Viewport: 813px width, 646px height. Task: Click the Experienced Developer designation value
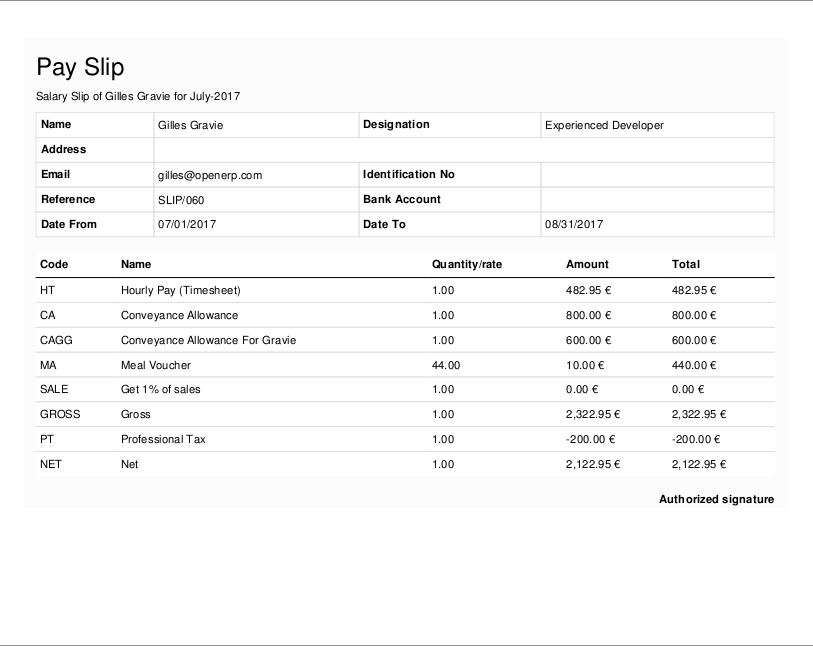coord(604,125)
